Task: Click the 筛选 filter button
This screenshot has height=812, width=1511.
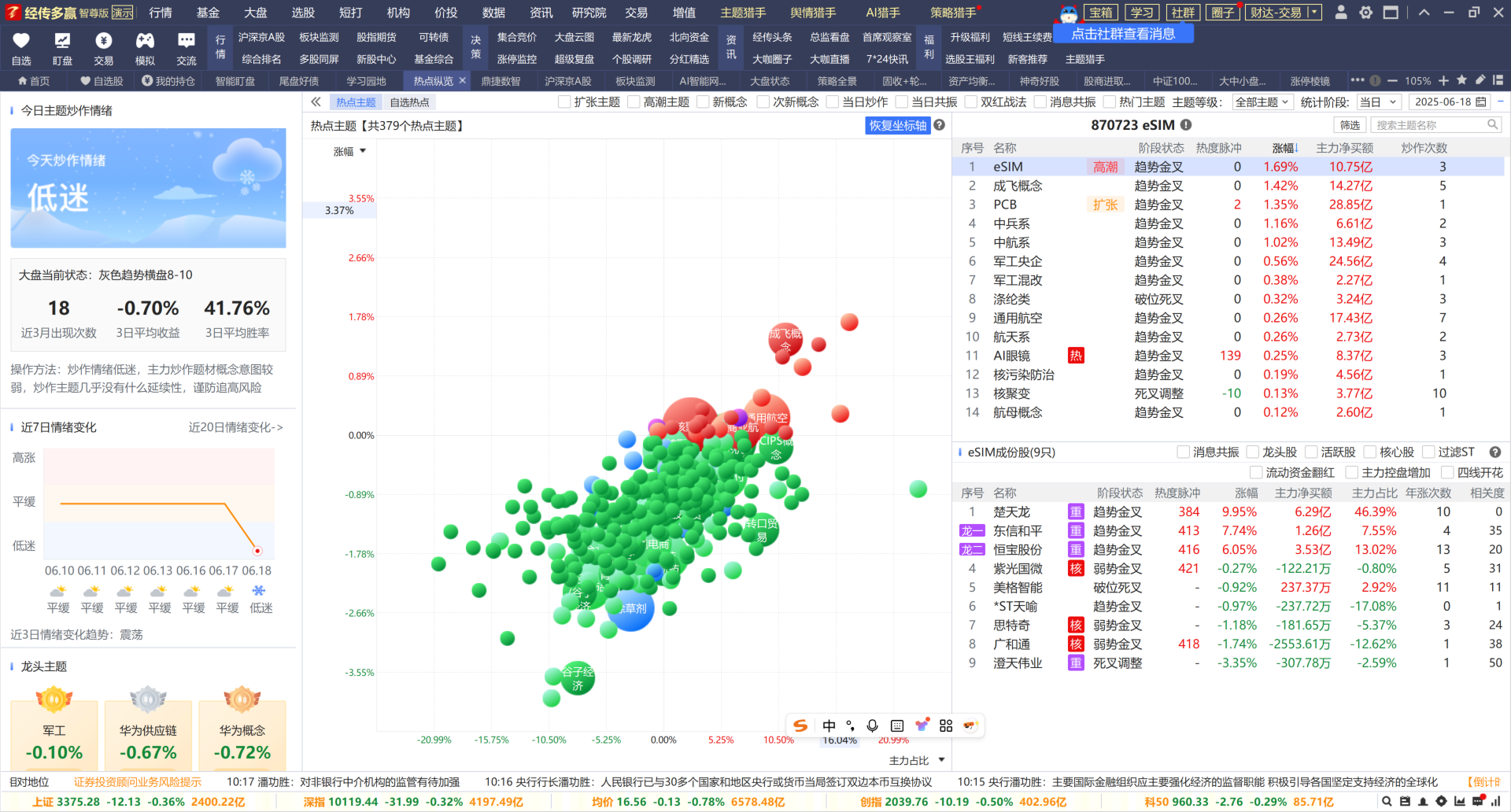Action: click(1350, 125)
